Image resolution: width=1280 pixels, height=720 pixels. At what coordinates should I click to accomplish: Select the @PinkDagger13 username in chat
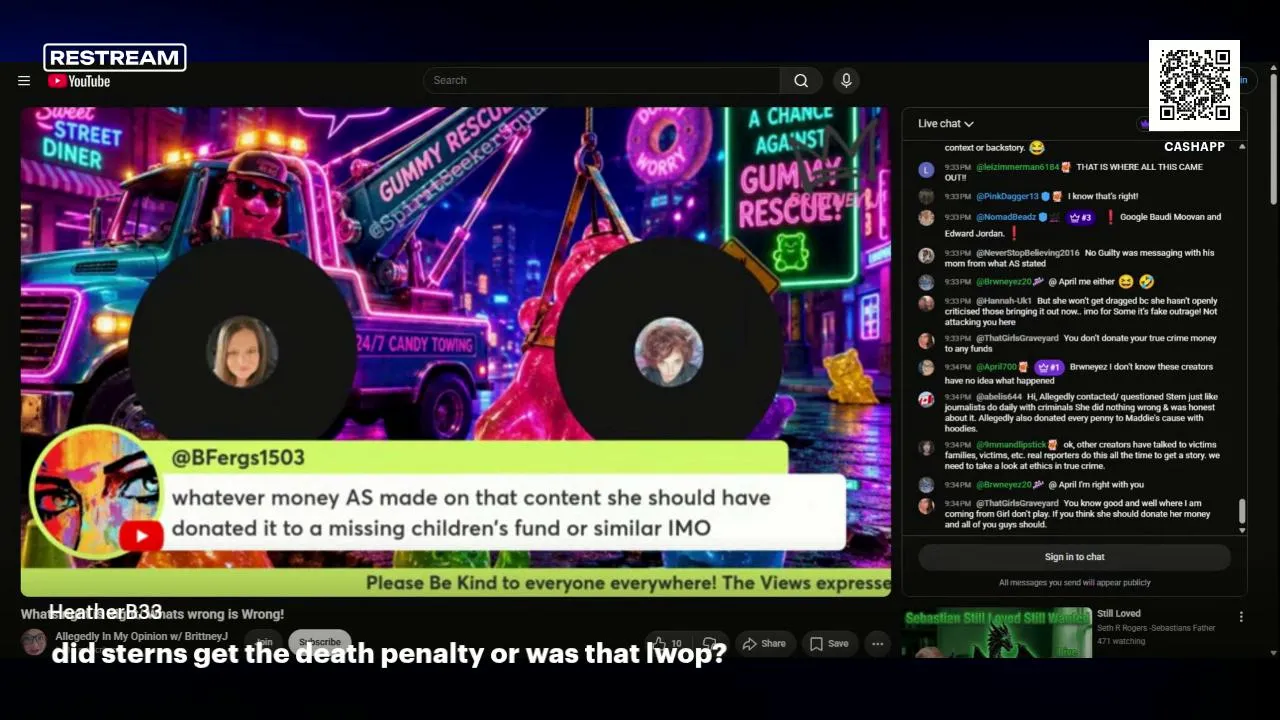tap(1007, 196)
